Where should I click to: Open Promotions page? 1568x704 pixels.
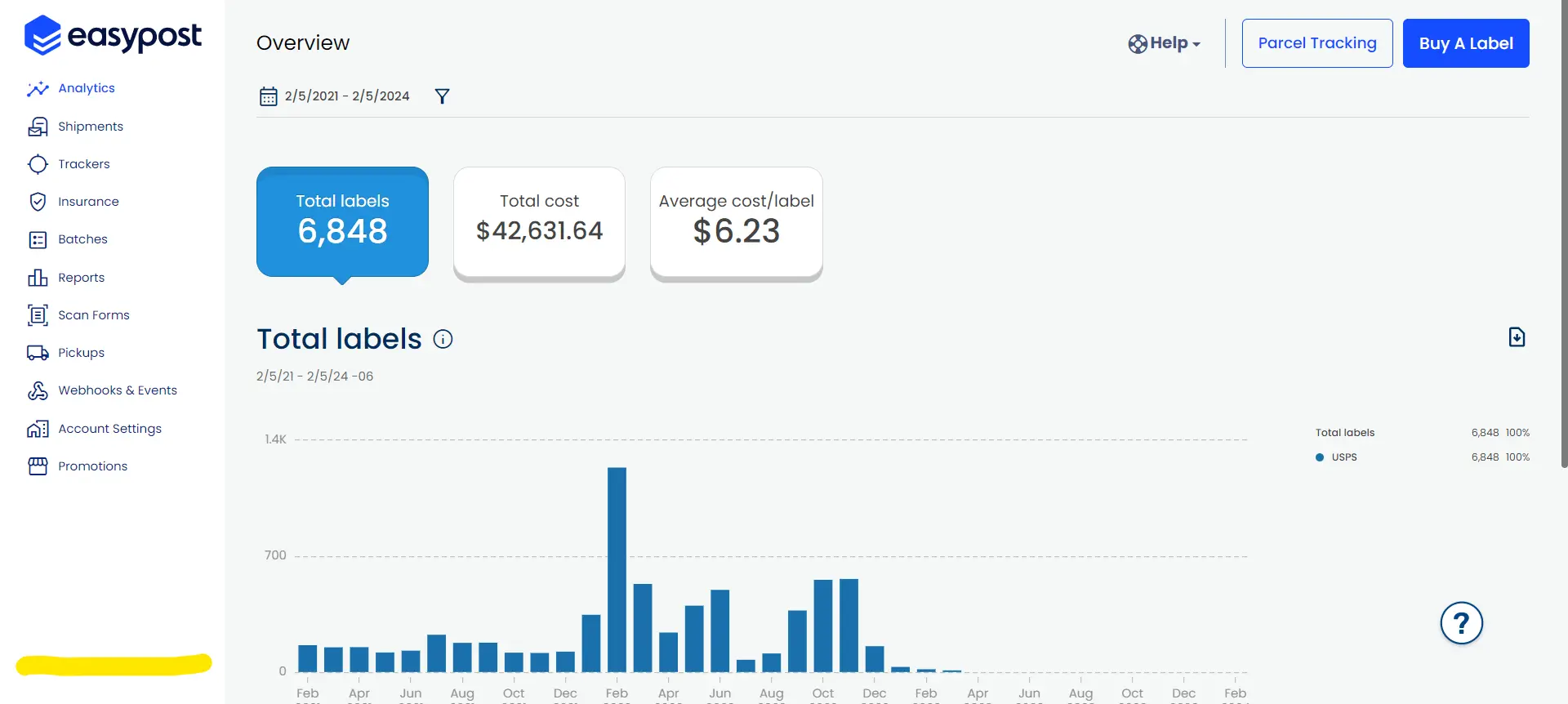(92, 466)
